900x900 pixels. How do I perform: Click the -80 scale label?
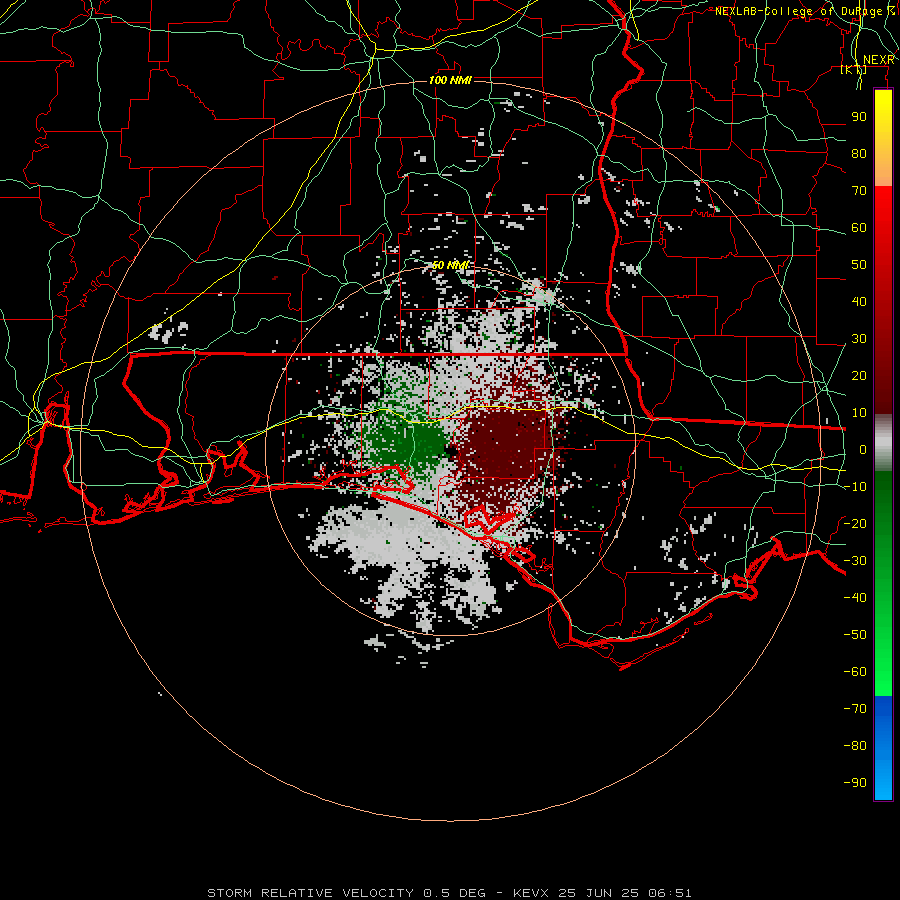click(x=855, y=746)
